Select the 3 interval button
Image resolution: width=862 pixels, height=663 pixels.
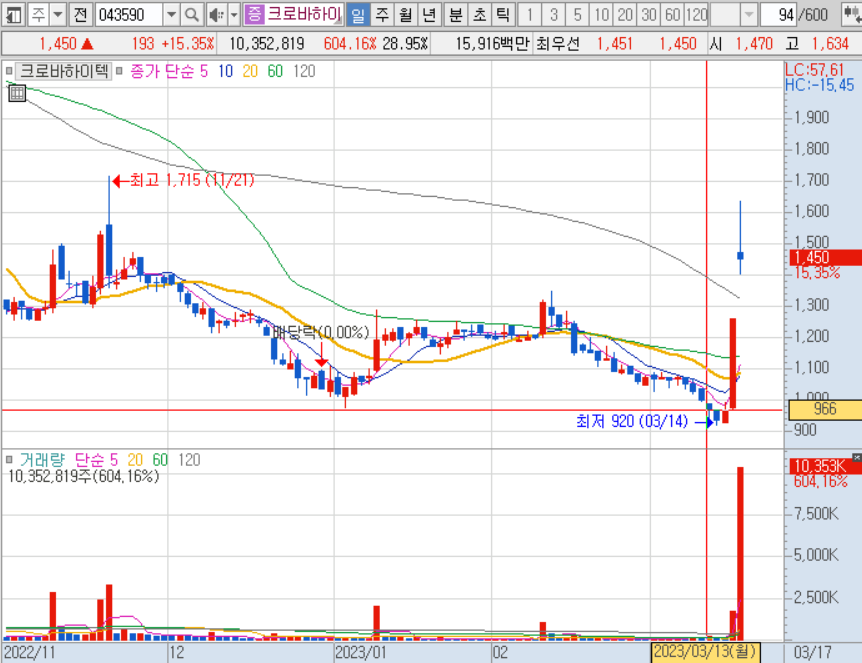[x=554, y=15]
